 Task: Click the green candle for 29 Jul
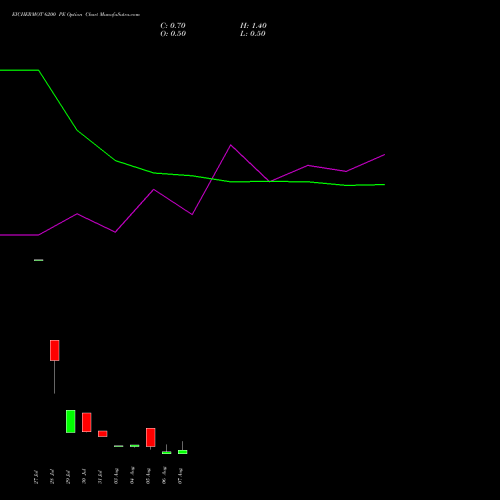[71, 421]
